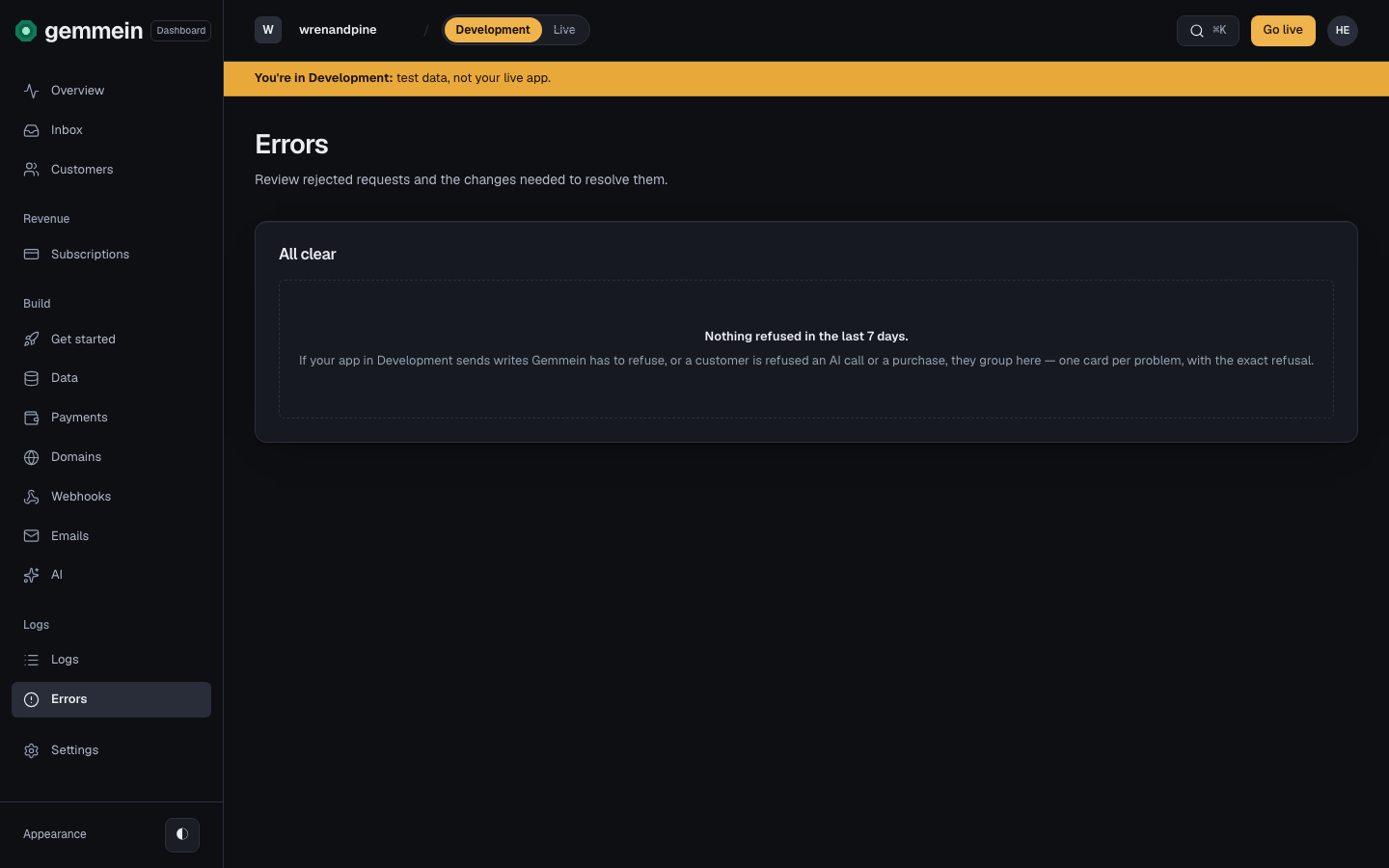Open search with ⌘K button
The height and width of the screenshot is (868, 1389).
[1208, 31]
